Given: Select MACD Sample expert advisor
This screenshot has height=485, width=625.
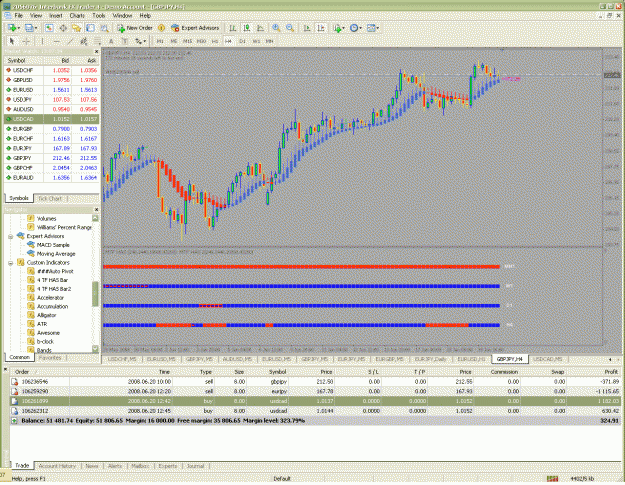Looking at the screenshot, I should click(x=53, y=245).
